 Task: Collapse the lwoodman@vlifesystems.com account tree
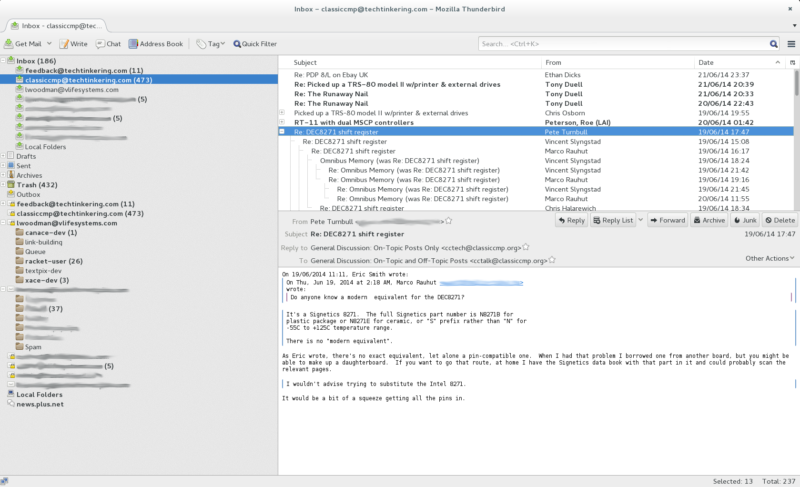click(3, 223)
